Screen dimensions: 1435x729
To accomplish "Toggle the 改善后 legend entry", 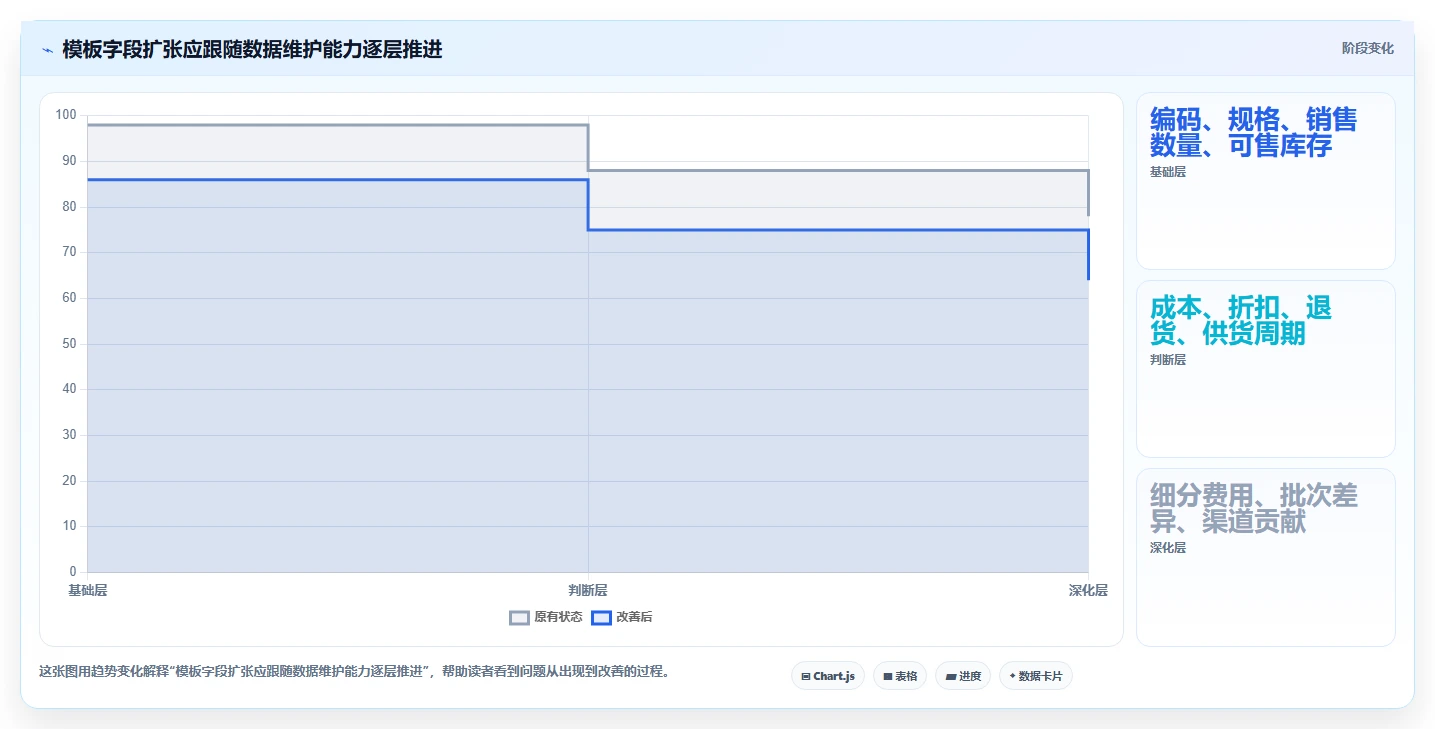I will click(622, 617).
